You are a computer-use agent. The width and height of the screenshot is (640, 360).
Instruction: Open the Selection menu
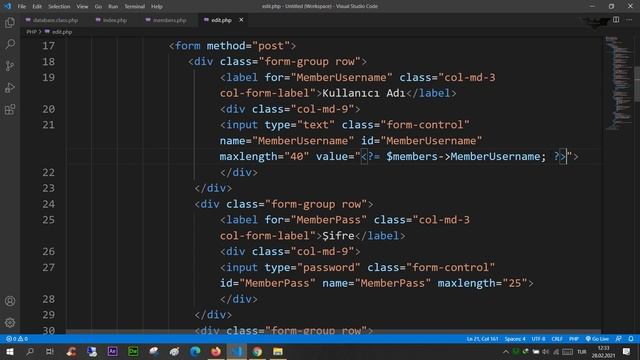59,7
